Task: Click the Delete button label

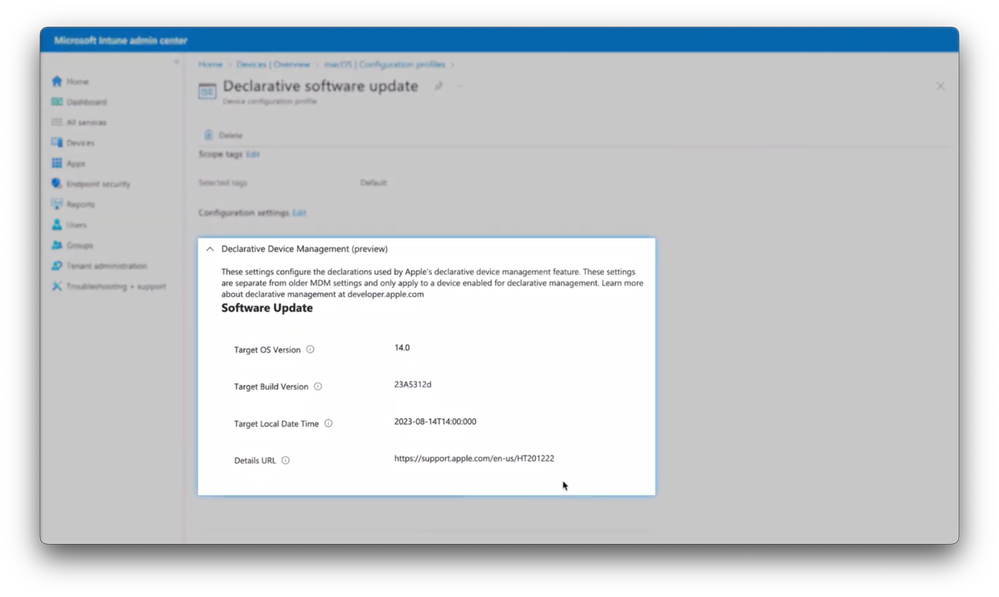Action: [x=231, y=135]
